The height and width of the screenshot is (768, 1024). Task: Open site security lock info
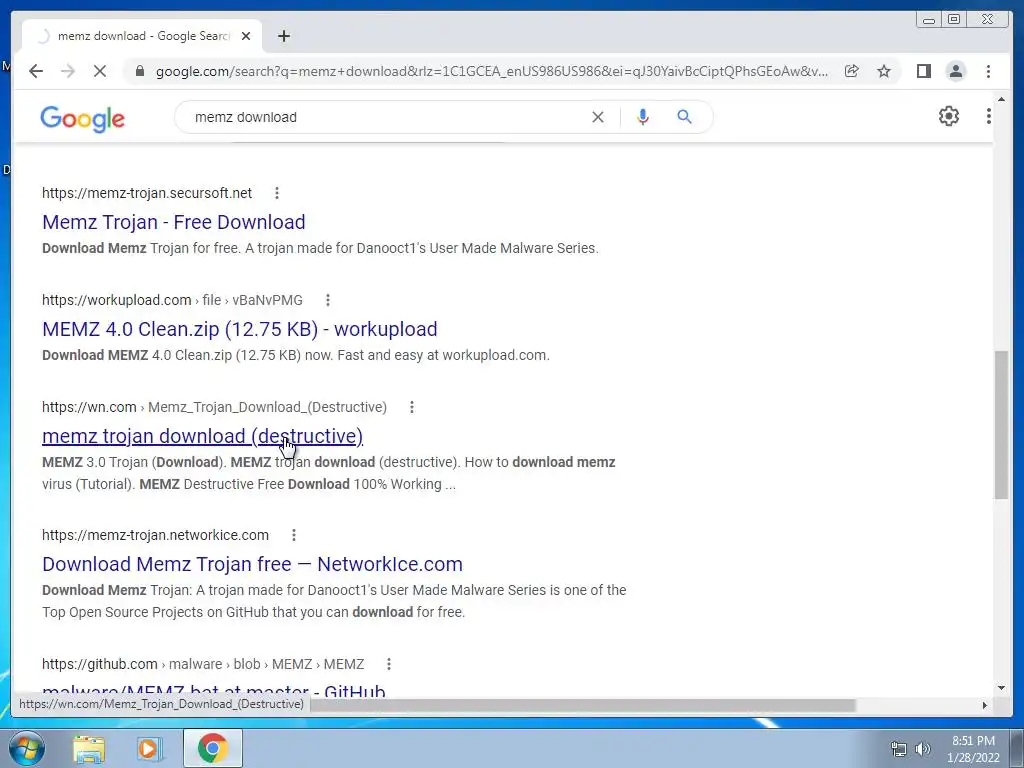[140, 71]
